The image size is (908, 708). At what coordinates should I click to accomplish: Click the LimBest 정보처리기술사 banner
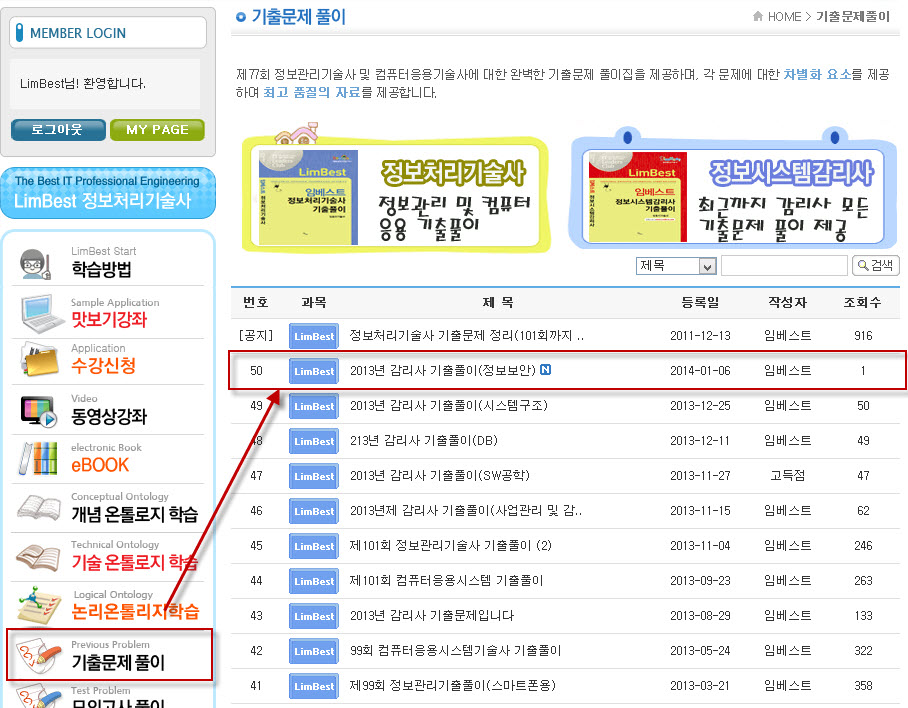point(108,193)
